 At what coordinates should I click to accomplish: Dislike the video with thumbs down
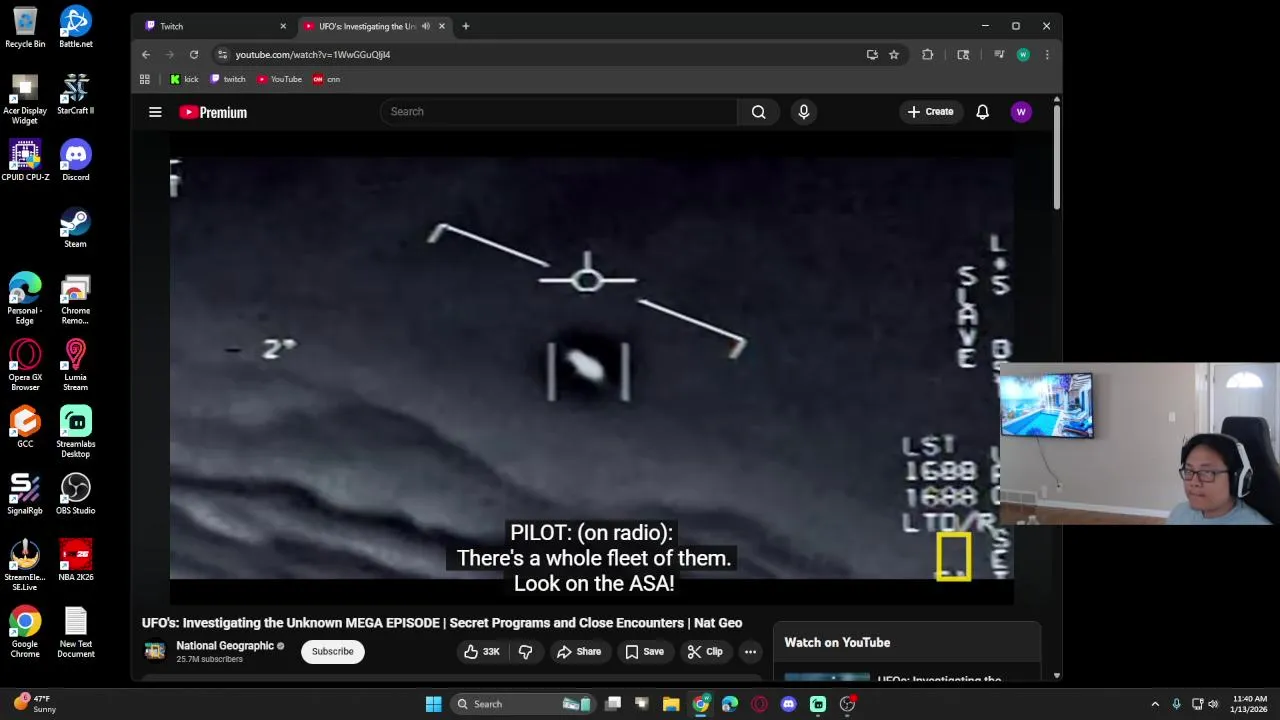(525, 651)
